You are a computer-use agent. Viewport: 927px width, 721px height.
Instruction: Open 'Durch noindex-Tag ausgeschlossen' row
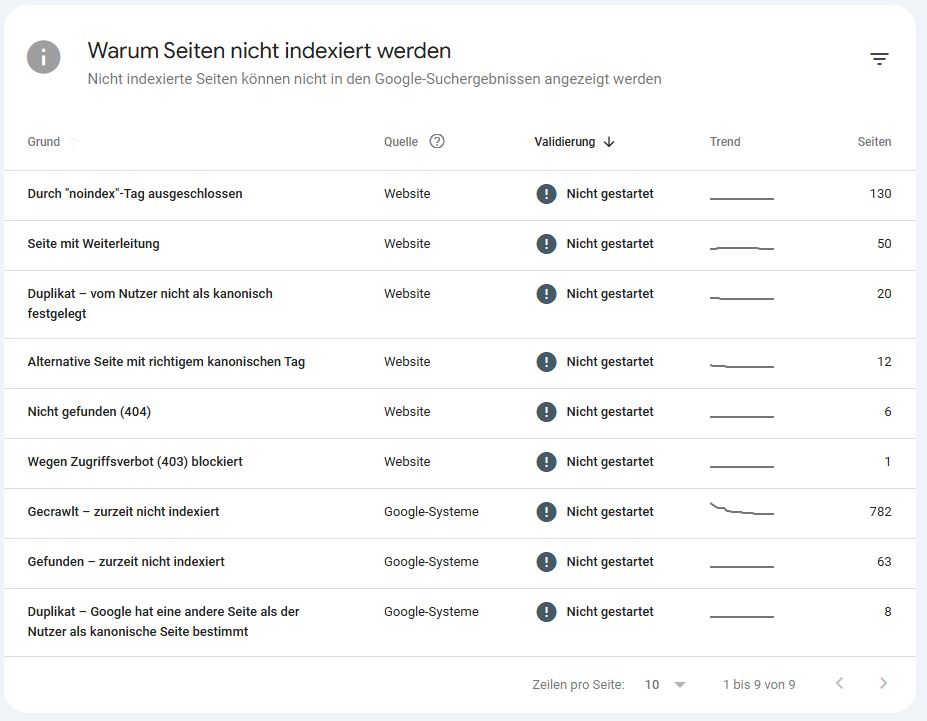(x=135, y=194)
